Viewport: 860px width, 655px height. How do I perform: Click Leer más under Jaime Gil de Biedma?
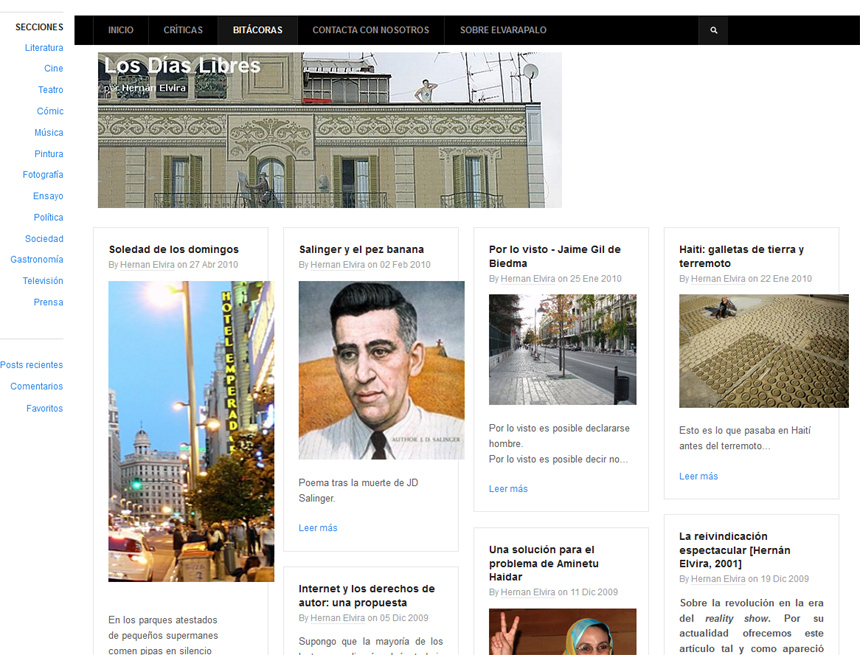pos(508,489)
